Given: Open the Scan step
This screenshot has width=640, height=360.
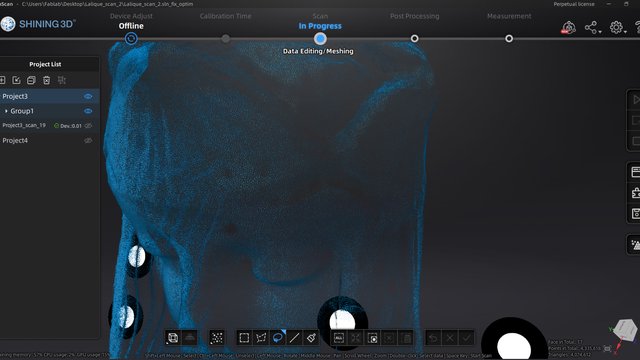Looking at the screenshot, I should [320, 16].
